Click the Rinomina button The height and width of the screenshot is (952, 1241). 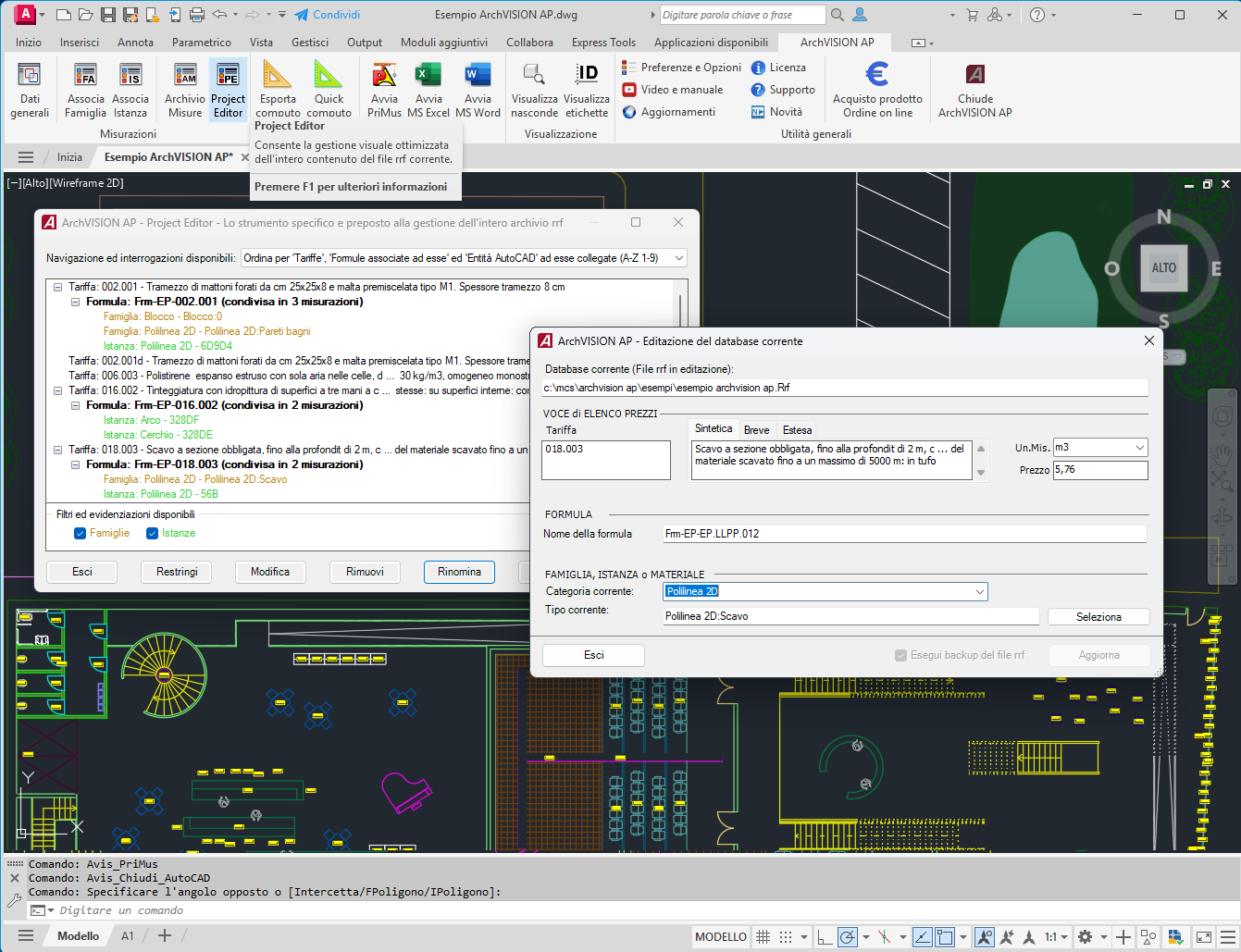point(459,572)
